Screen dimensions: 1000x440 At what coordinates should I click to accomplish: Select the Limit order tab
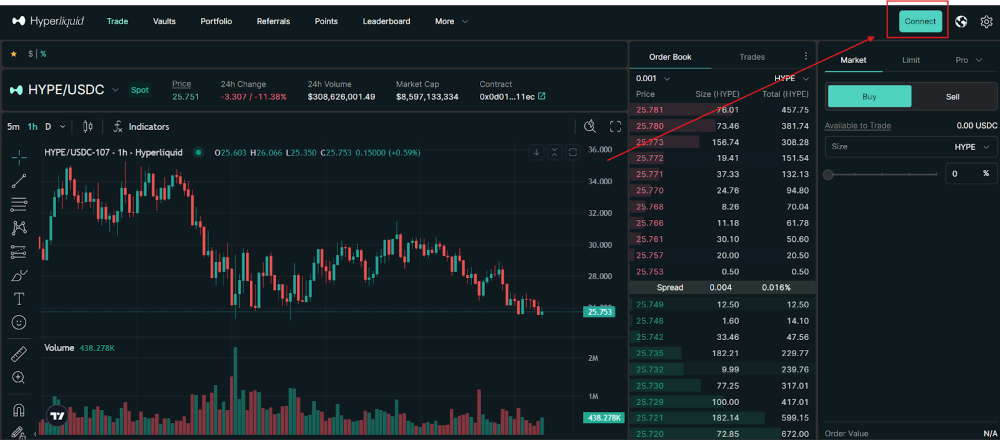tap(911, 60)
